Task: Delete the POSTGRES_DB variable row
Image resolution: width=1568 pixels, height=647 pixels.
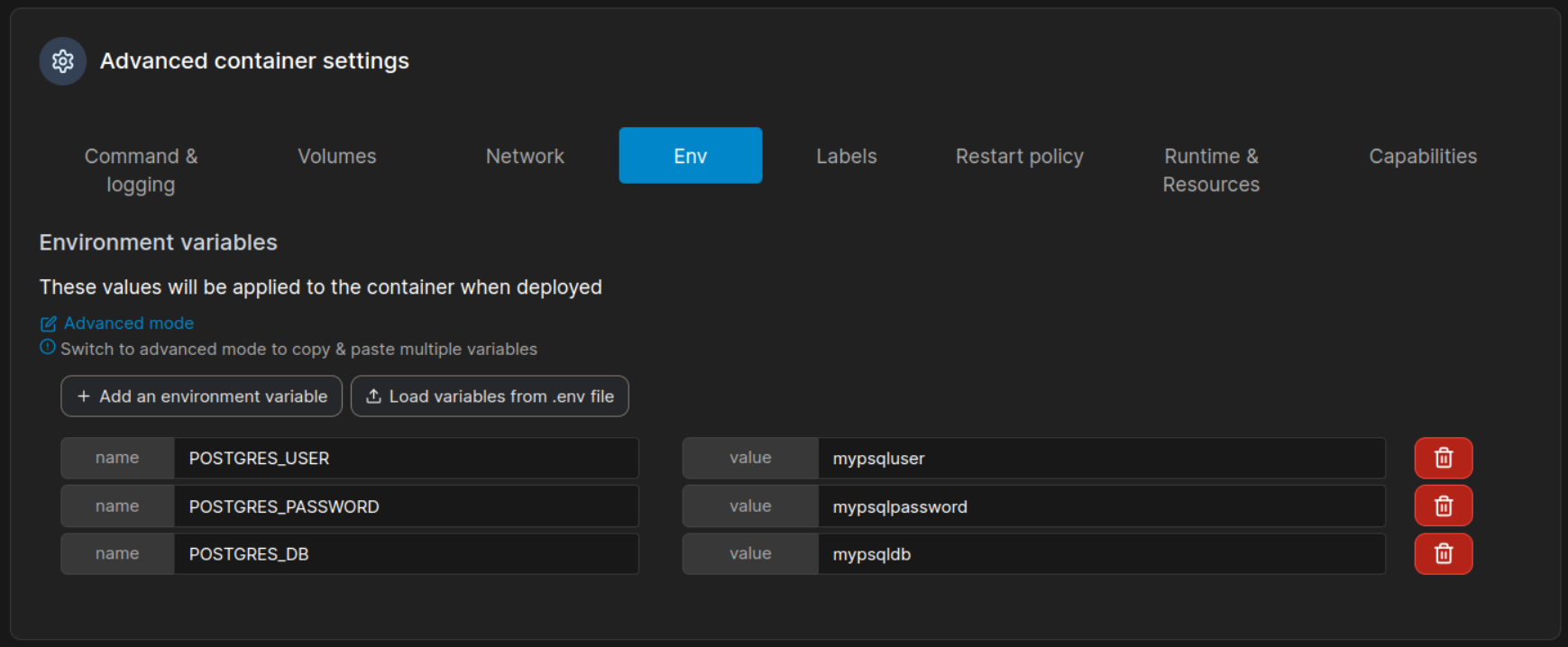Action: tap(1443, 554)
